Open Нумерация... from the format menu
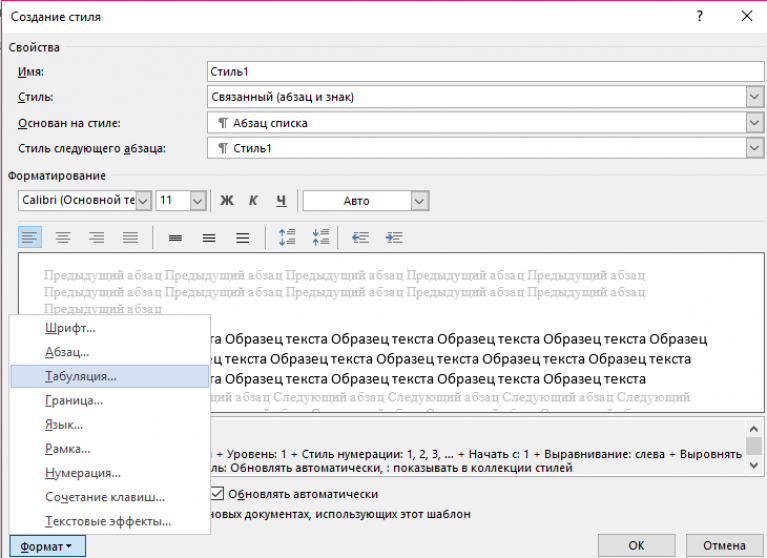This screenshot has width=767, height=558. tap(83, 473)
